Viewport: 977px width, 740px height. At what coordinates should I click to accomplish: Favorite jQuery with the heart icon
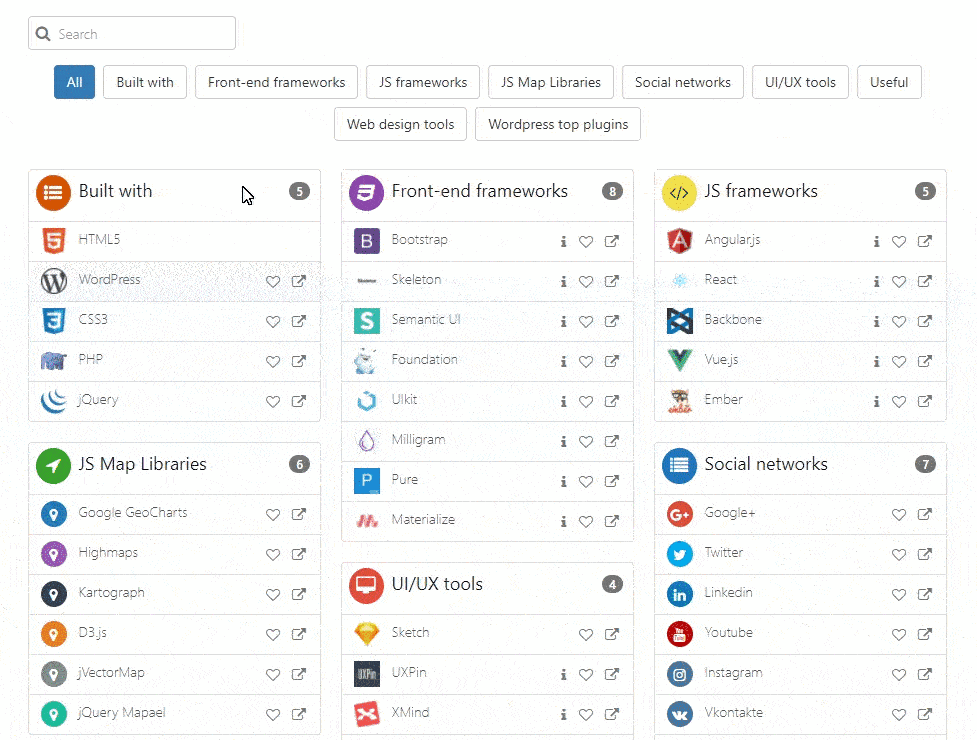[272, 401]
